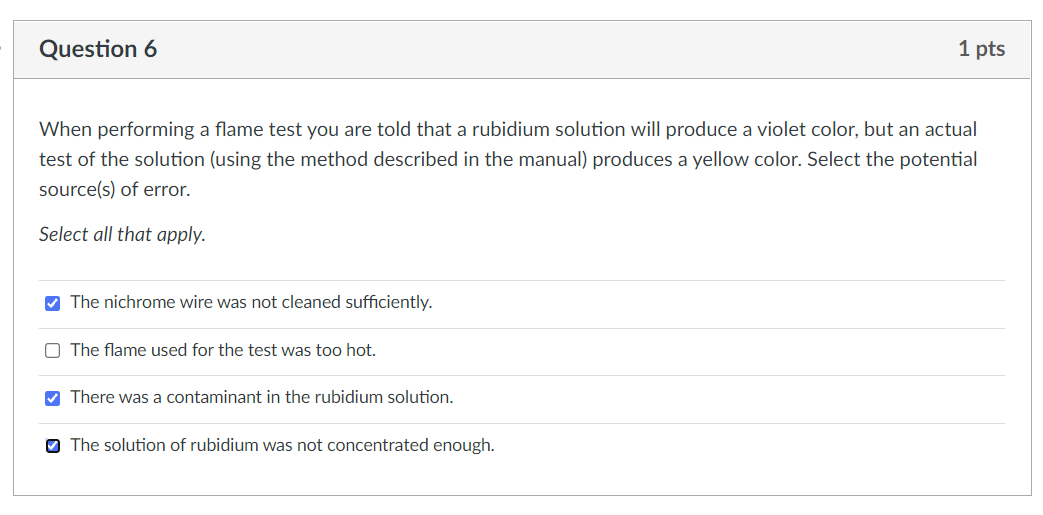
Task: Click the label "The solution of rubidium was not concentrated enough."
Action: tap(282, 445)
